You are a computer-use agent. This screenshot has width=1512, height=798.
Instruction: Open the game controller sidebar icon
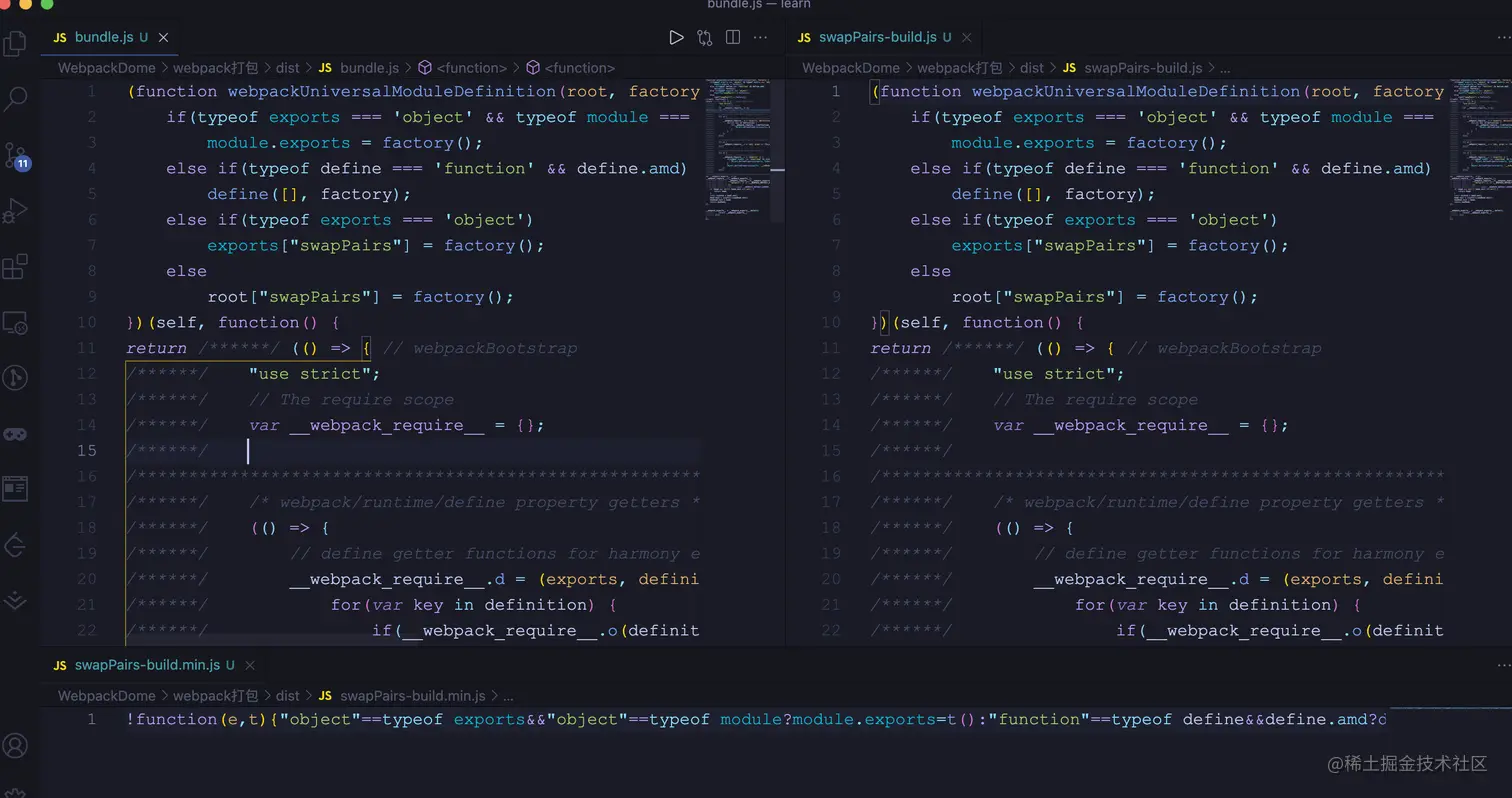[15, 434]
